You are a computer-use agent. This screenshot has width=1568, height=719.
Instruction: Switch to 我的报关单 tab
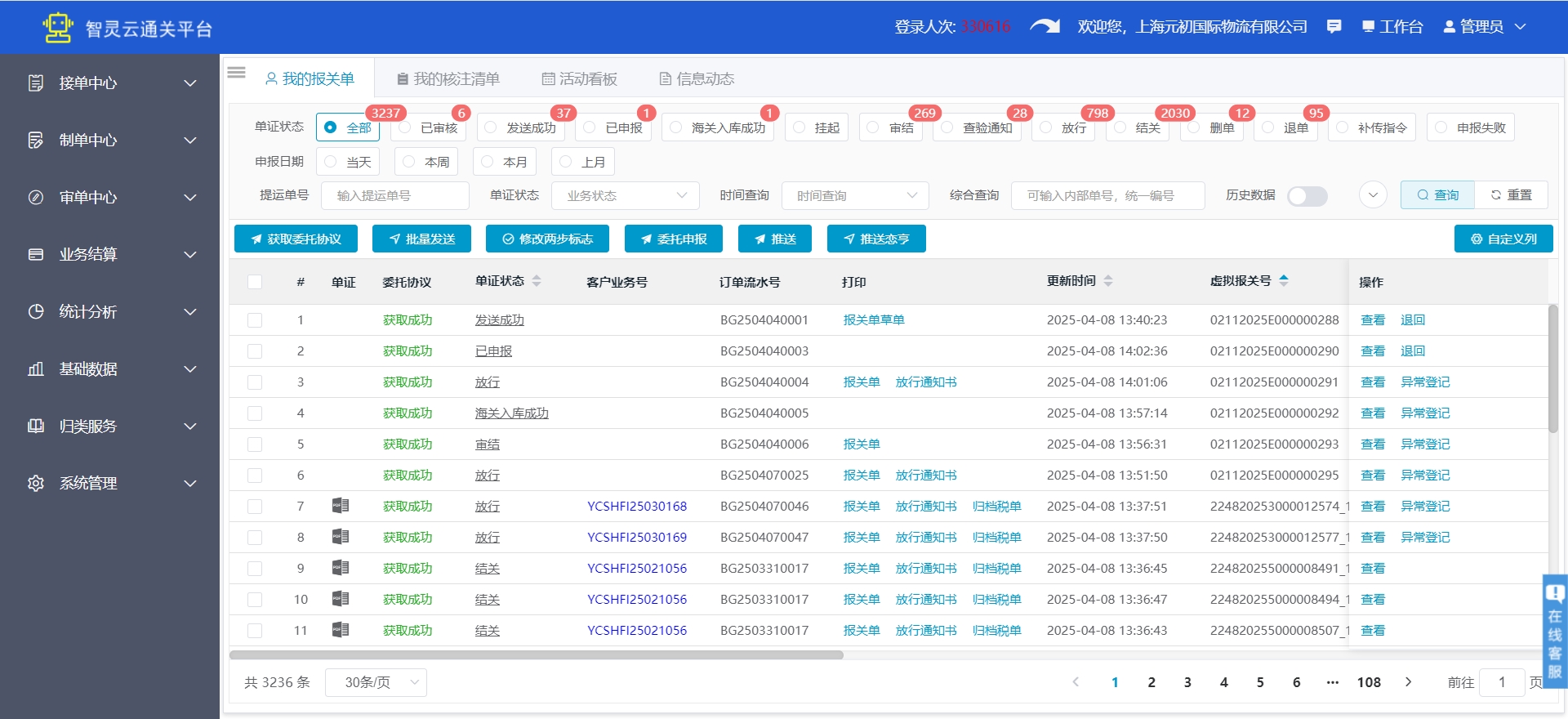coord(310,79)
